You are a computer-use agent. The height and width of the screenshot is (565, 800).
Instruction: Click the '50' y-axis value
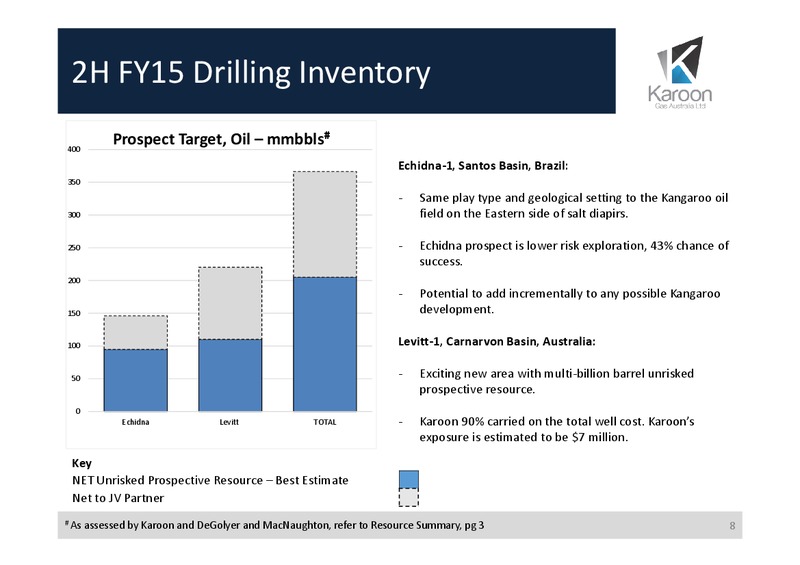(76, 378)
